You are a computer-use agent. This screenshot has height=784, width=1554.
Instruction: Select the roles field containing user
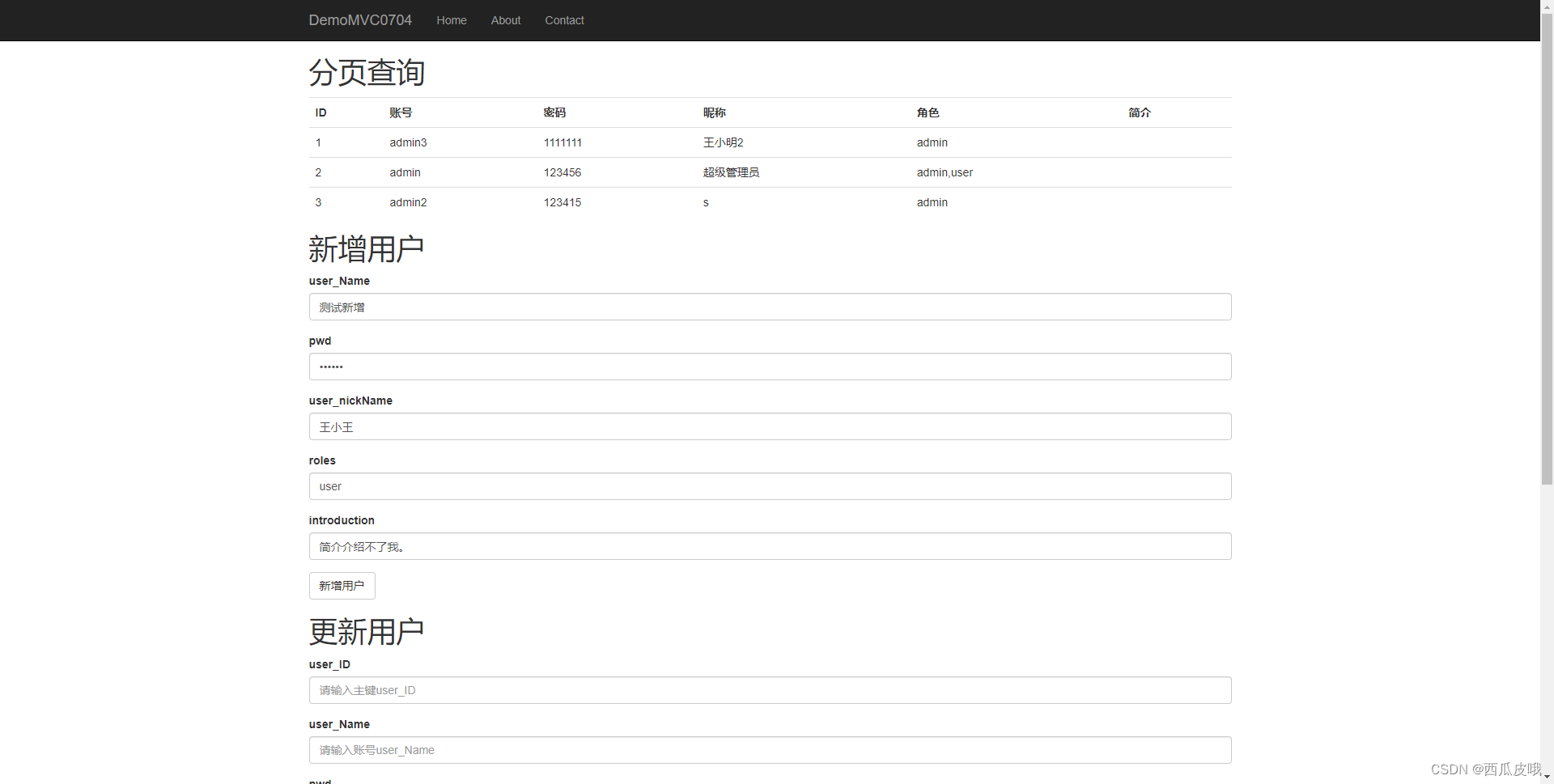pos(769,486)
